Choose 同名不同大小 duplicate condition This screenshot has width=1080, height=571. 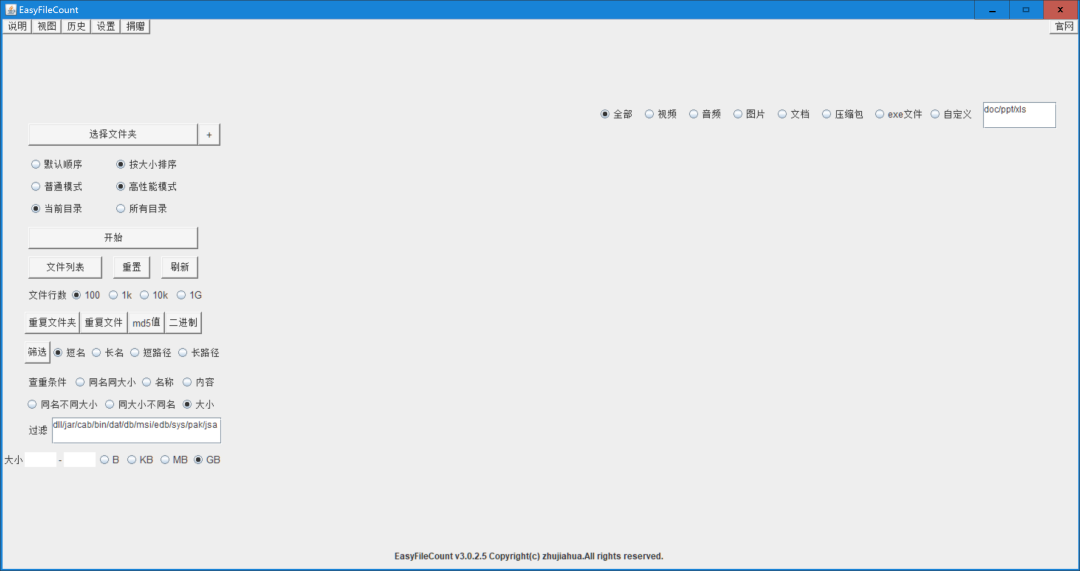point(62,404)
